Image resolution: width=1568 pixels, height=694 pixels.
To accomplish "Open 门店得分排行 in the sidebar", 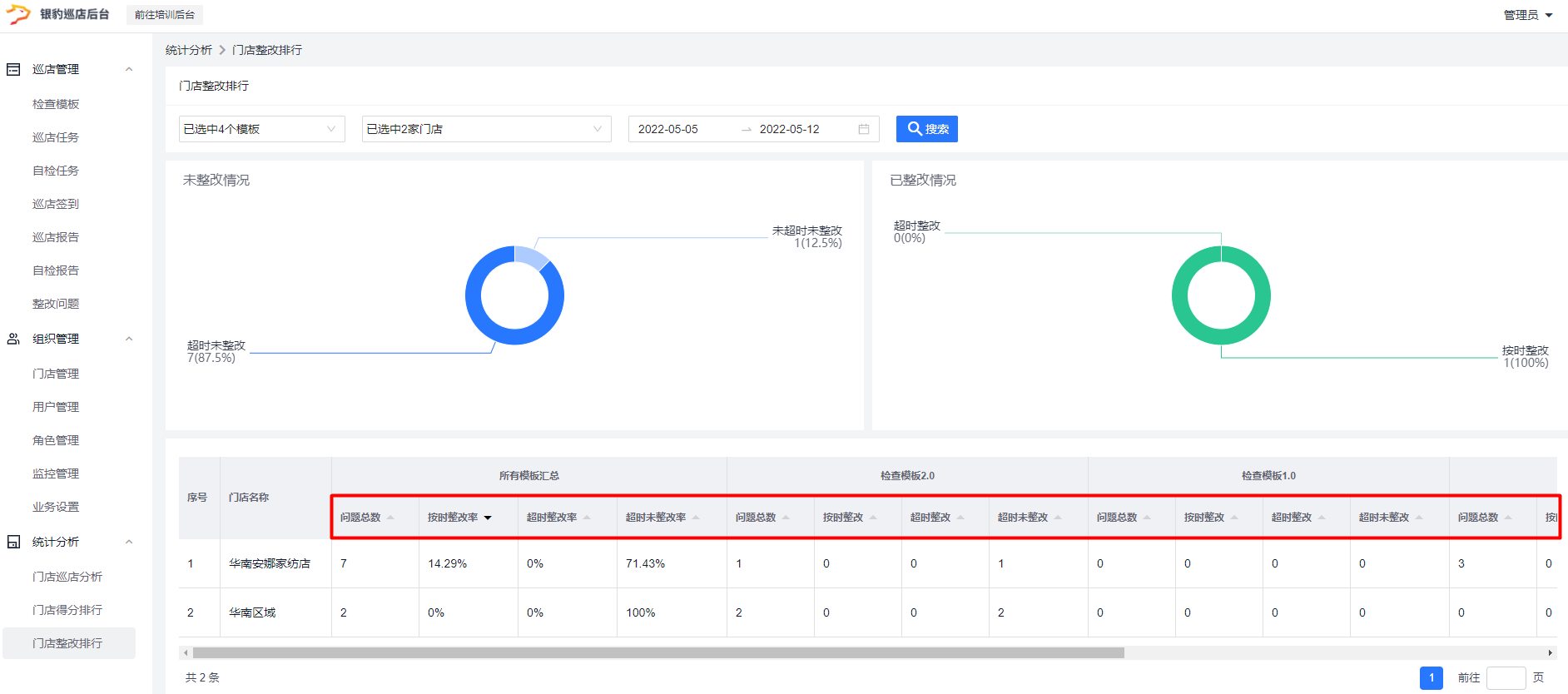I will (x=67, y=610).
